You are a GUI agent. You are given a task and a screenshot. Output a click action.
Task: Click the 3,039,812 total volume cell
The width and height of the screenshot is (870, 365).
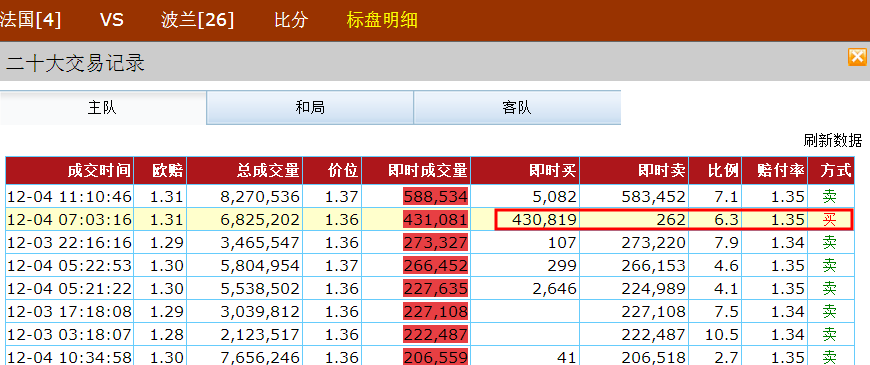click(245, 312)
